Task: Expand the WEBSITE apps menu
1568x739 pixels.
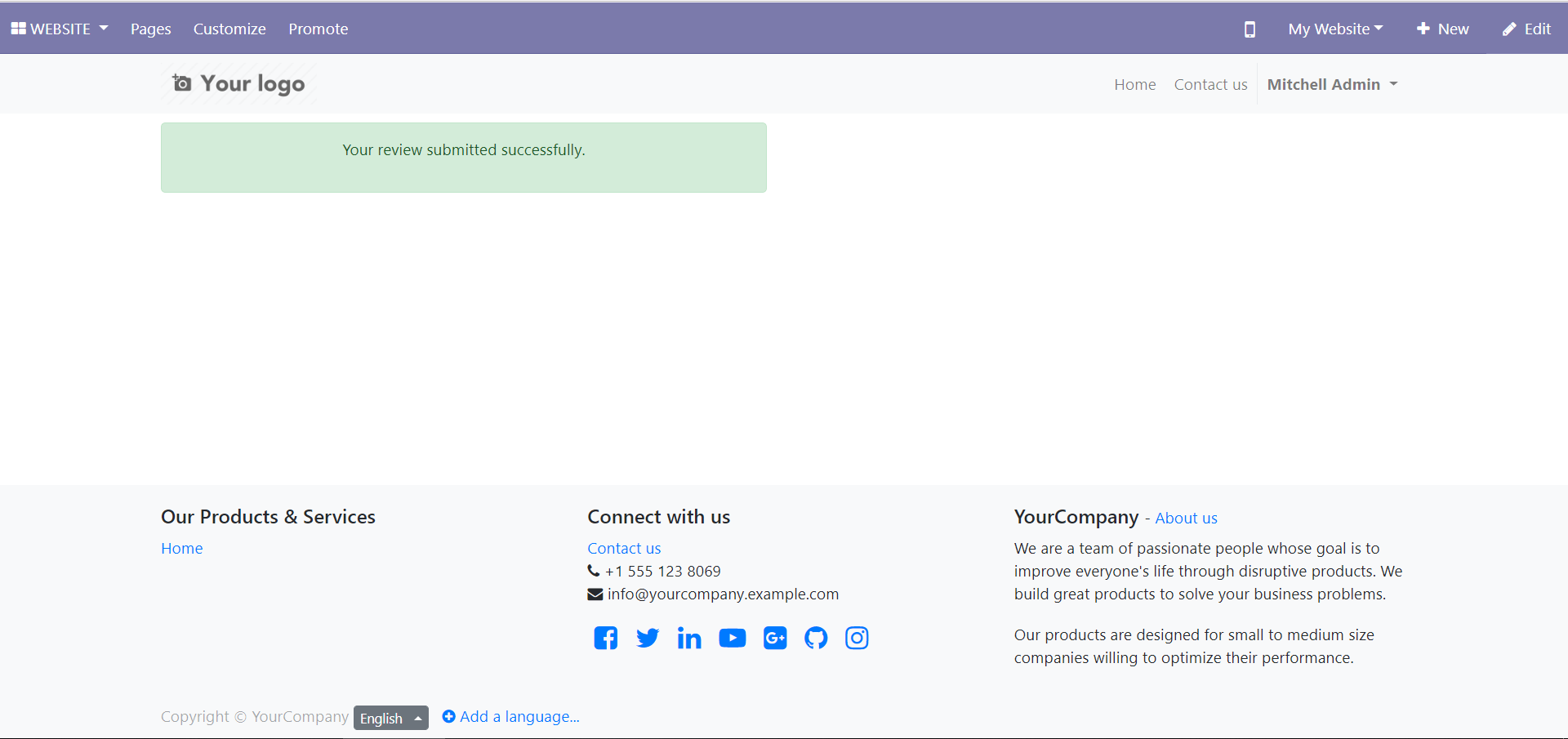Action: pyautogui.click(x=60, y=29)
